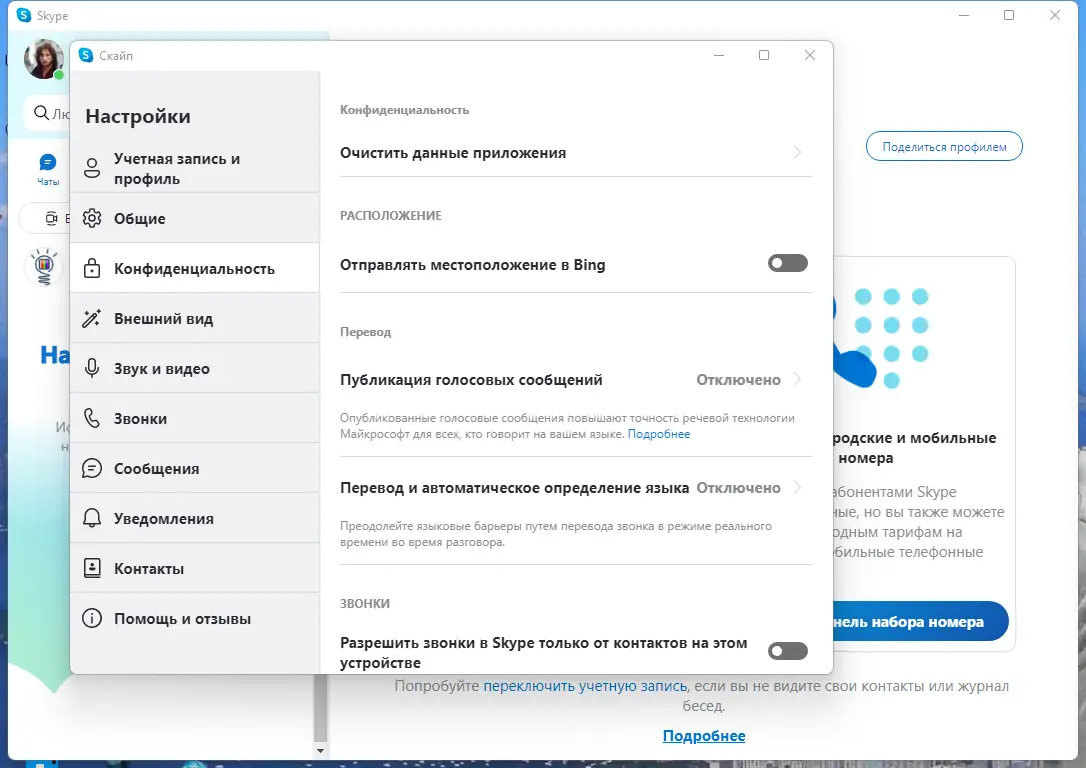Click the profile avatar in top left
The width and height of the screenshot is (1086, 768).
(43, 59)
